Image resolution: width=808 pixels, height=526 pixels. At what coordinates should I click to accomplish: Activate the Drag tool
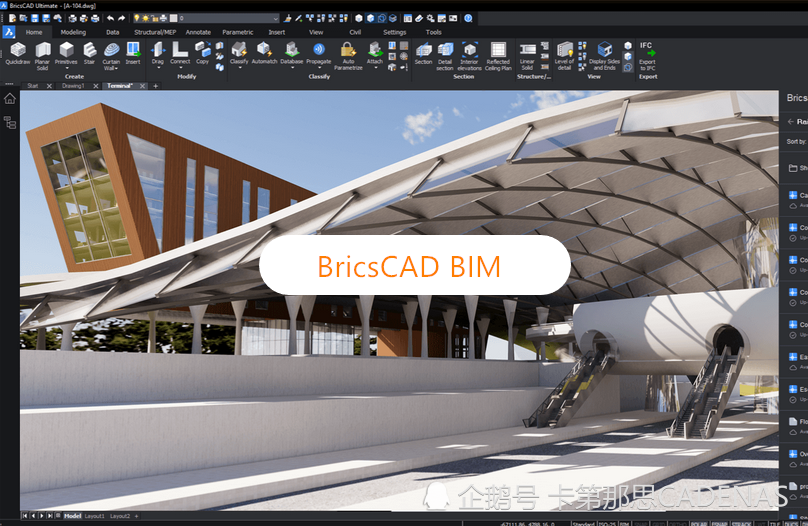point(158,54)
